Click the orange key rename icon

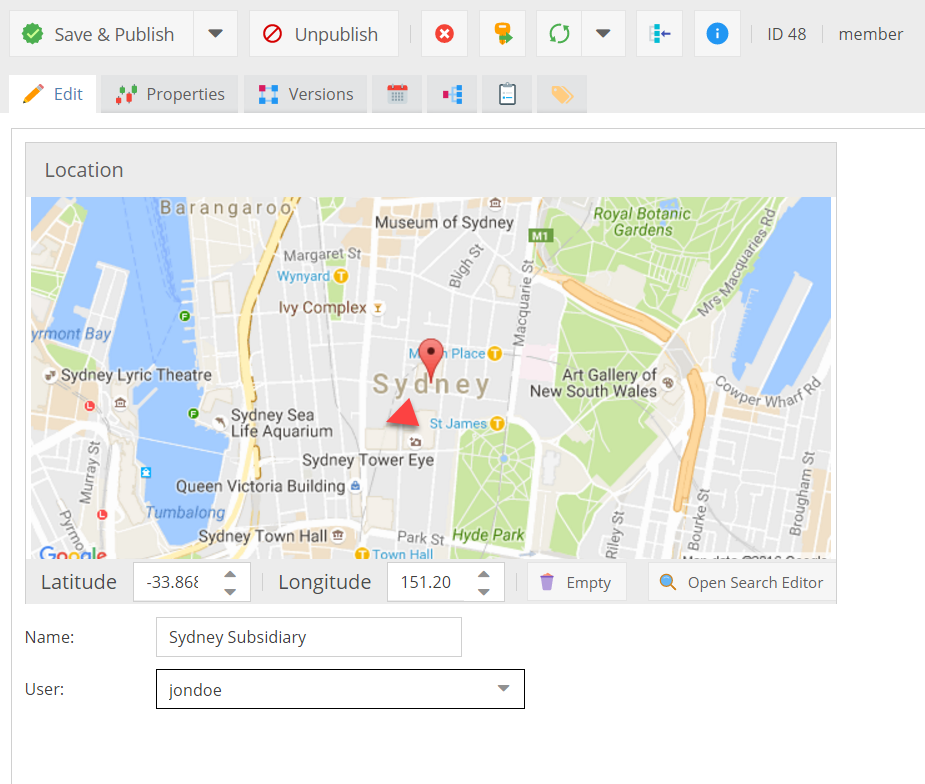(502, 34)
